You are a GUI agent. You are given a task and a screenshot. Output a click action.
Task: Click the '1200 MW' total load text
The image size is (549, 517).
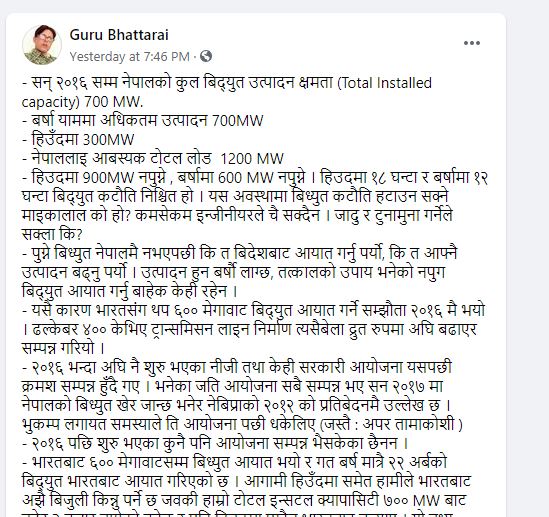252,159
